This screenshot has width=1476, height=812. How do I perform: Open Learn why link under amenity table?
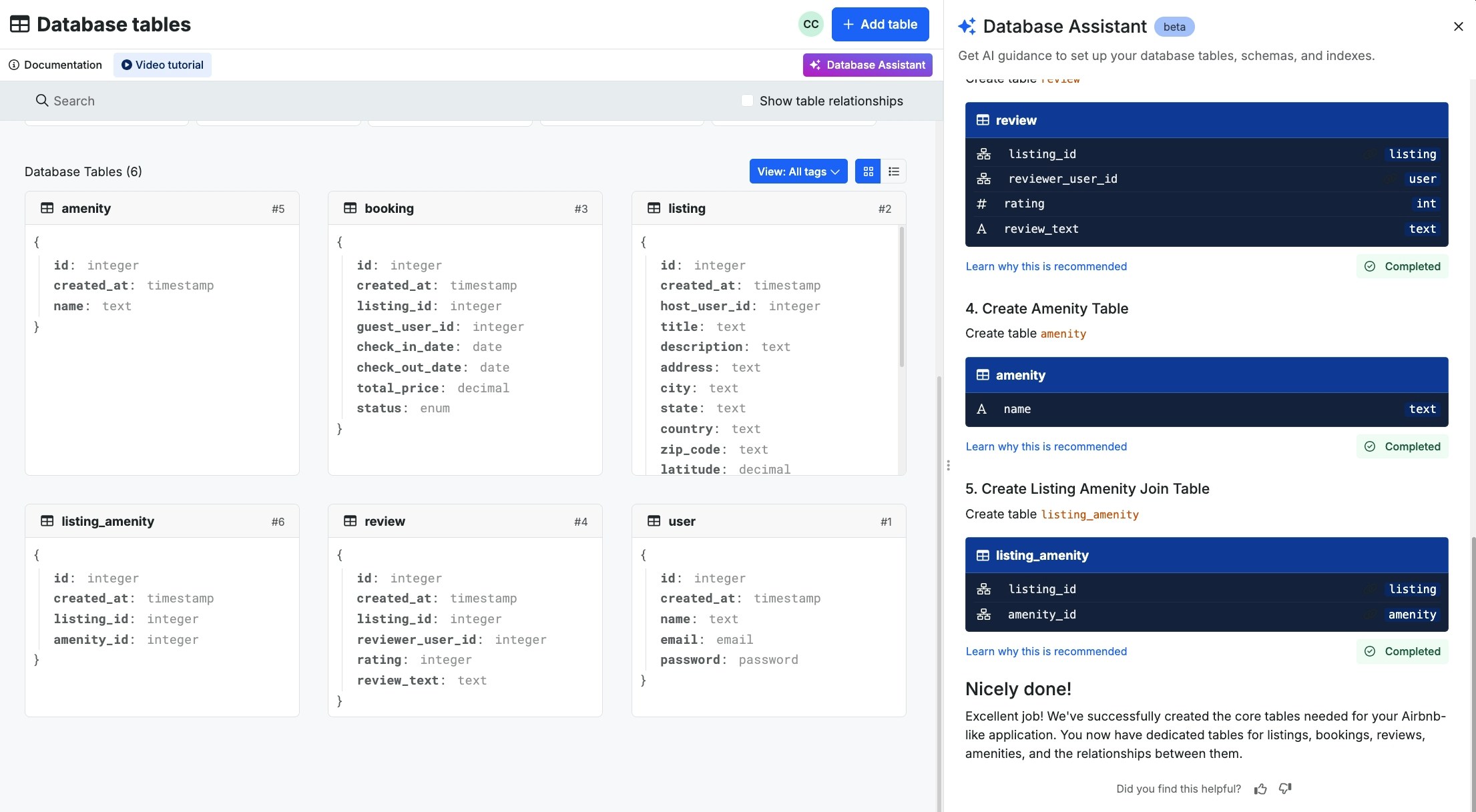[1045, 446]
